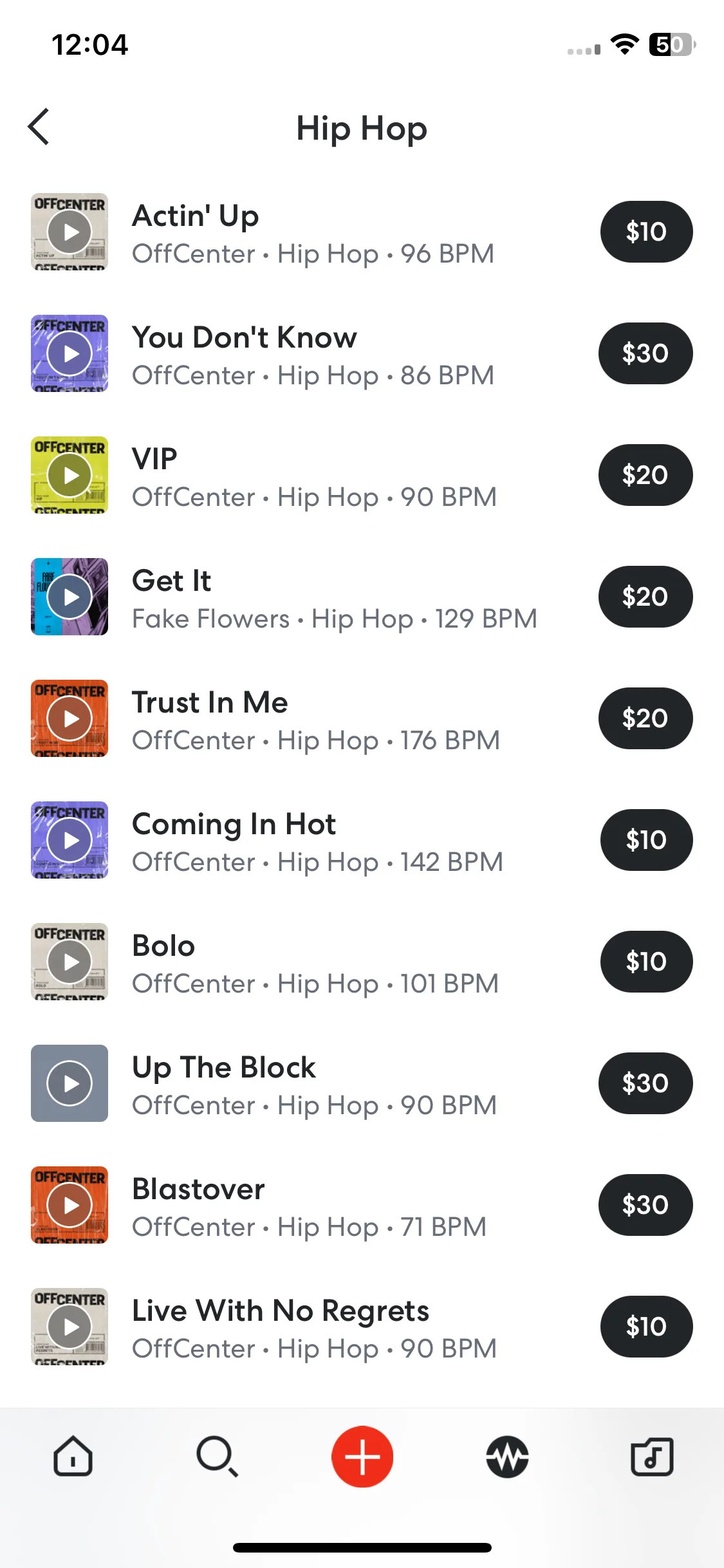Screen dimensions: 724x1568
Task: Play the Up The Block thumbnail
Action: pyautogui.click(x=70, y=1083)
